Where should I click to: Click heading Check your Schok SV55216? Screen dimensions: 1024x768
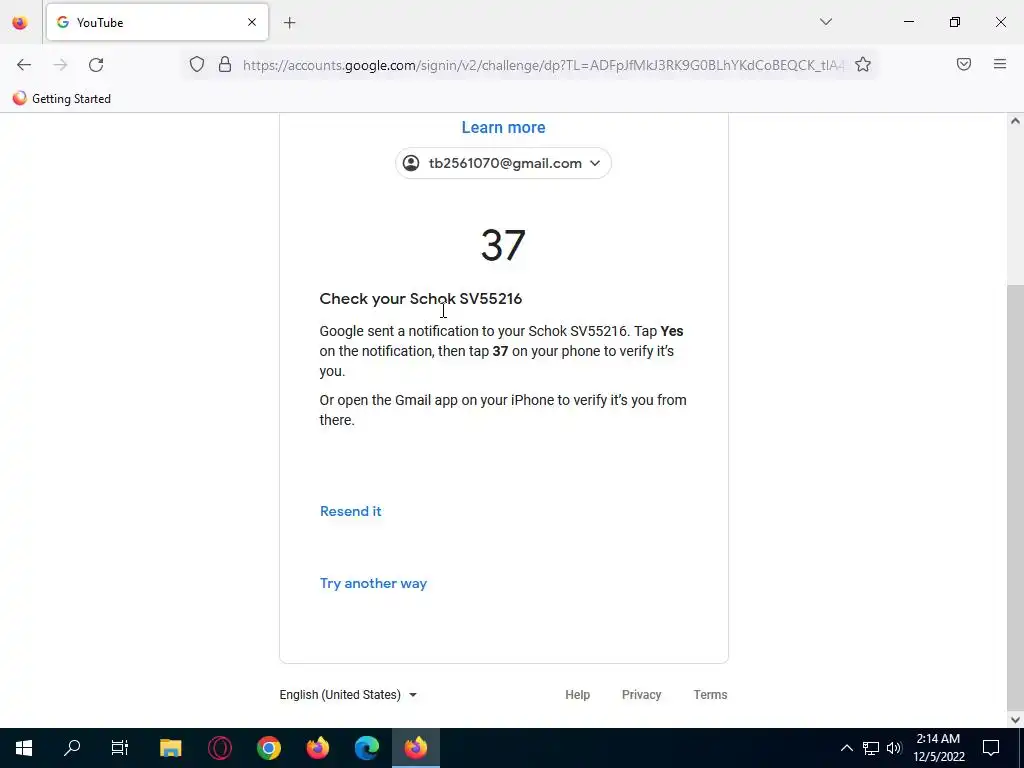421,298
